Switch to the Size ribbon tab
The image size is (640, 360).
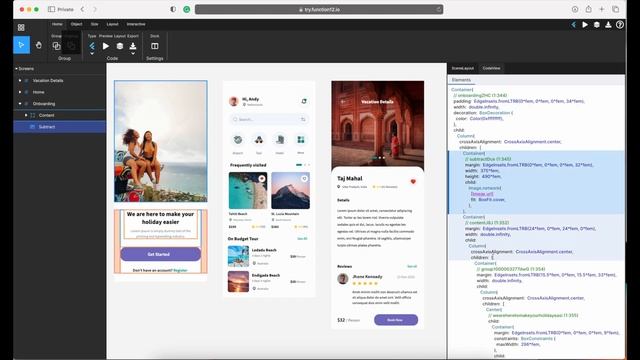coord(94,24)
